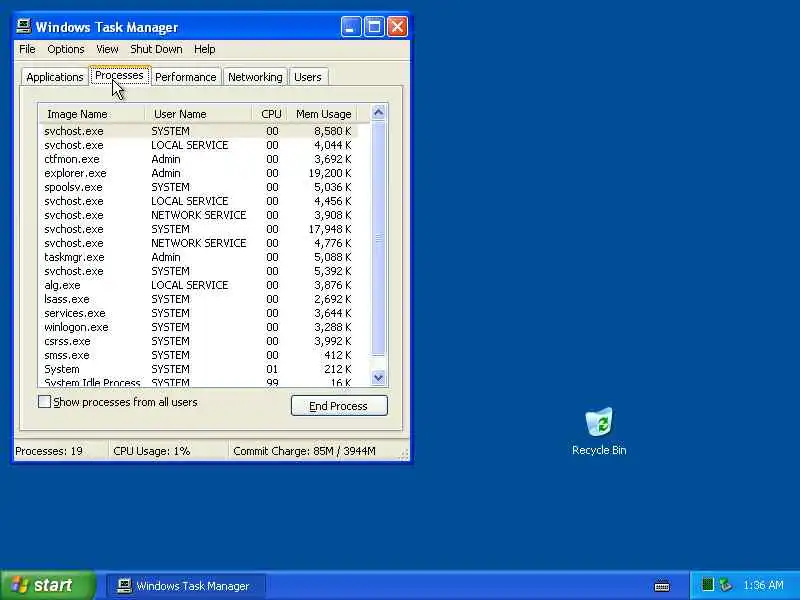Screen dimensions: 800x600
Task: Select the Processes tab
Action: pos(119,75)
